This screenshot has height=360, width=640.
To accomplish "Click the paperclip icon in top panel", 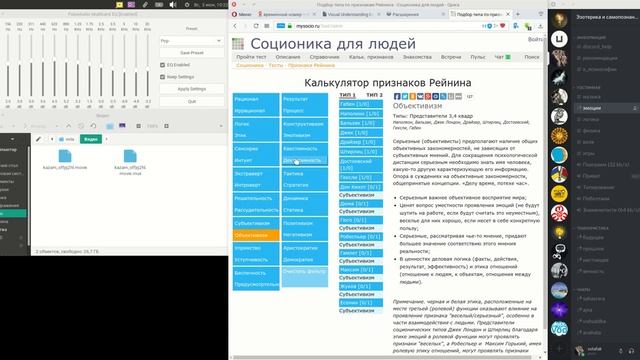I will tap(145, 4).
